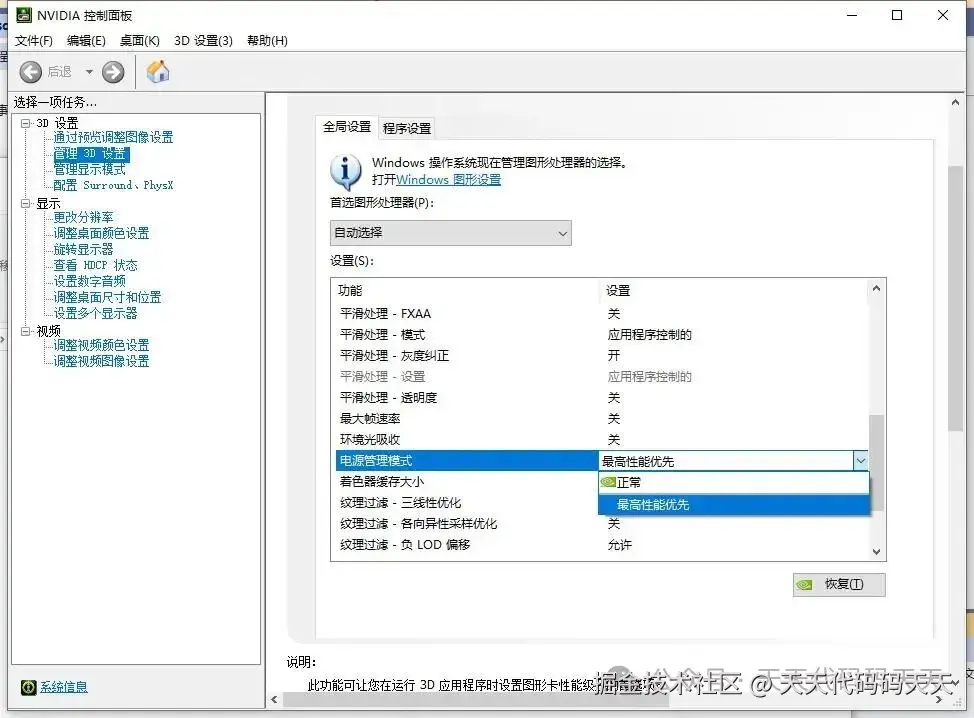
Task: Open the 系统信息 link
Action: (64, 687)
